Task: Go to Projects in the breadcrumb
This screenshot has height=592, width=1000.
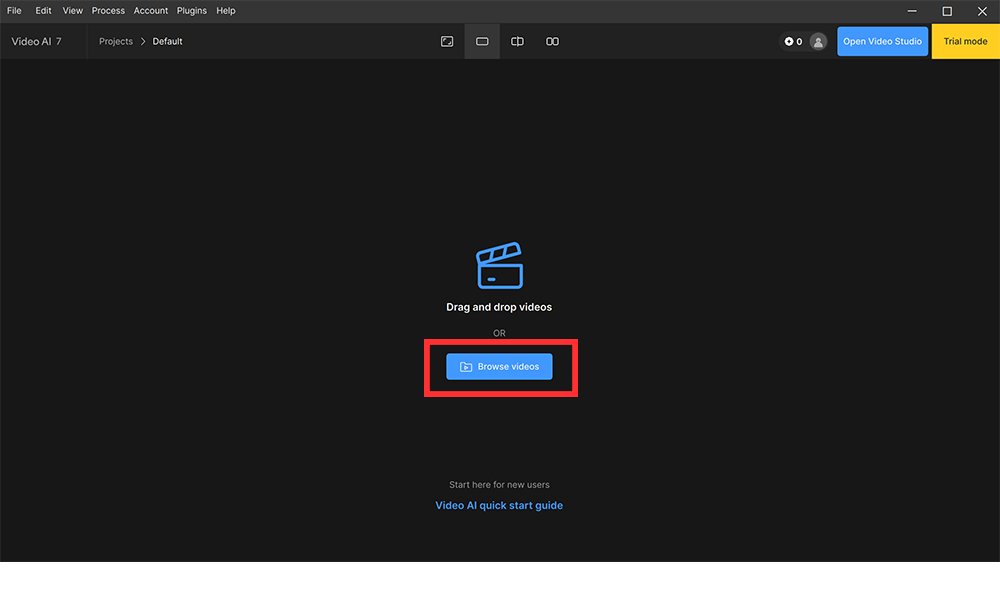Action: 116,42
